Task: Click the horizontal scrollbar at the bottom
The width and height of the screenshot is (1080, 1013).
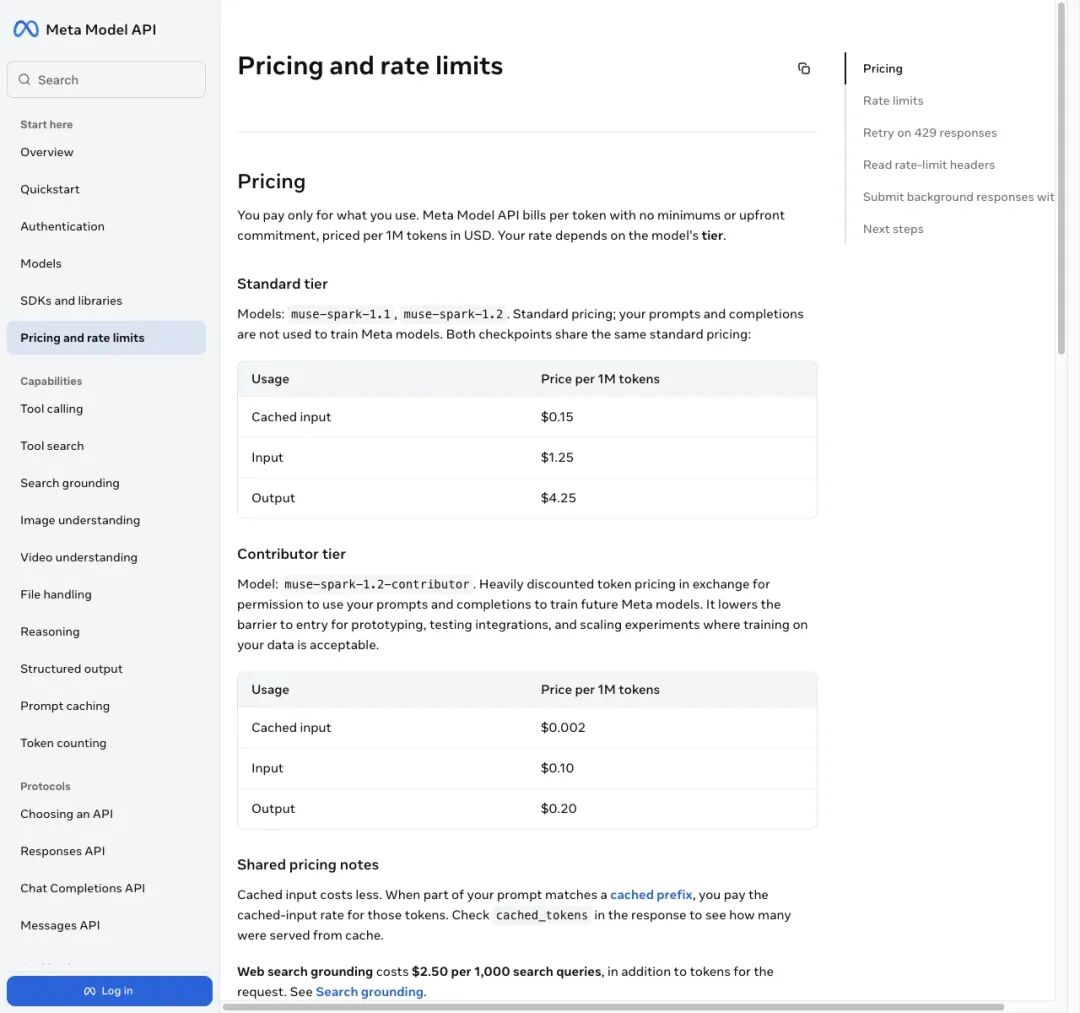Action: 613,1007
